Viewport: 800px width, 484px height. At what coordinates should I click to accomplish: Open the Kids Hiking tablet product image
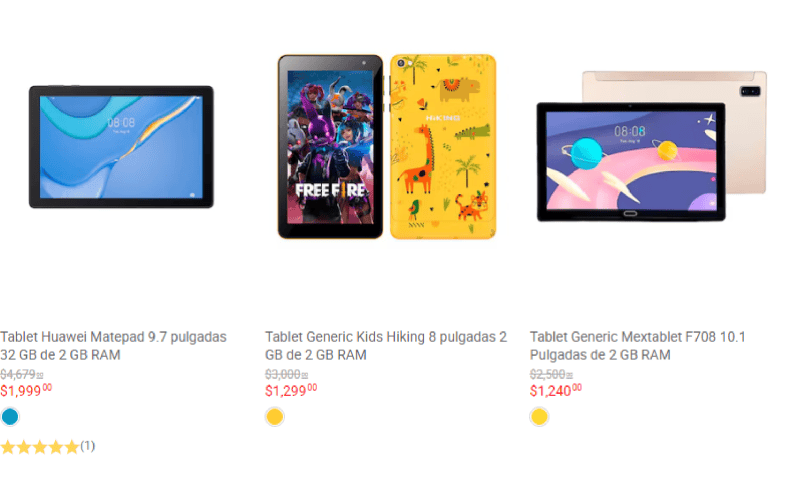pyautogui.click(x=387, y=147)
